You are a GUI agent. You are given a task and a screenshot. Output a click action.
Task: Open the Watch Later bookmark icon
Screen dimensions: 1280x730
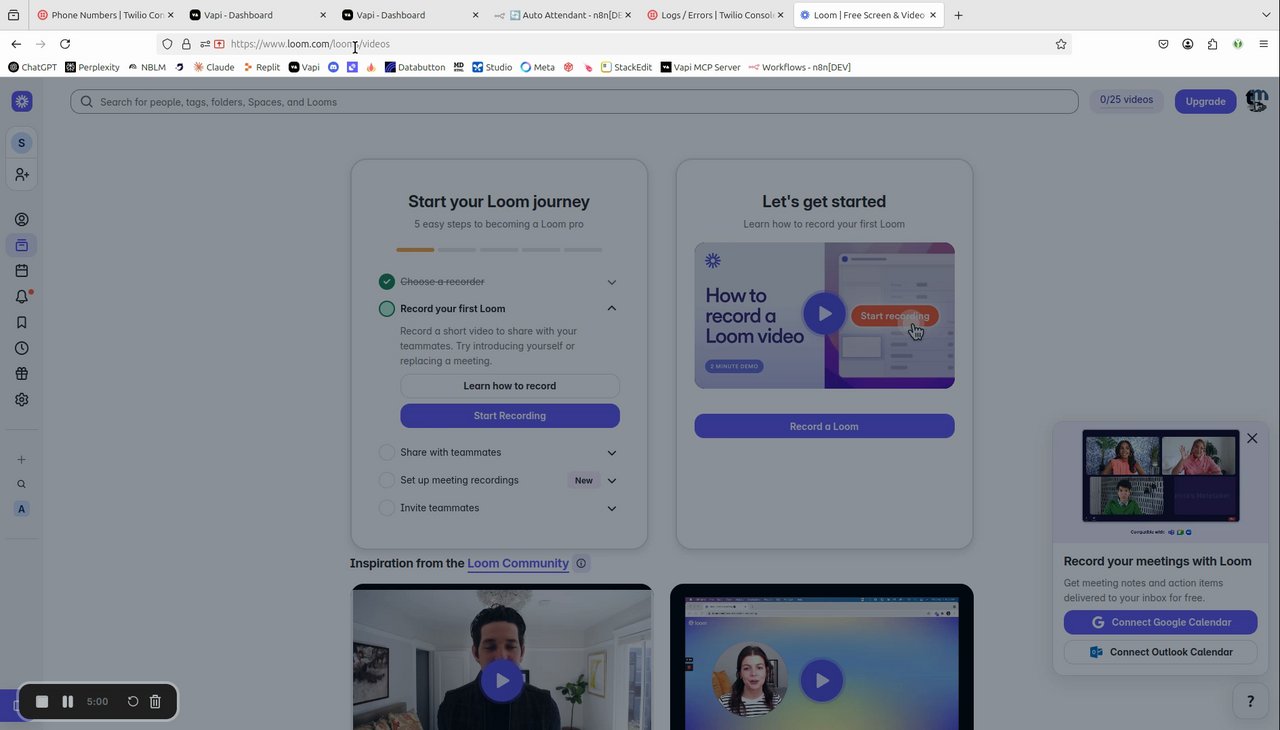22,322
